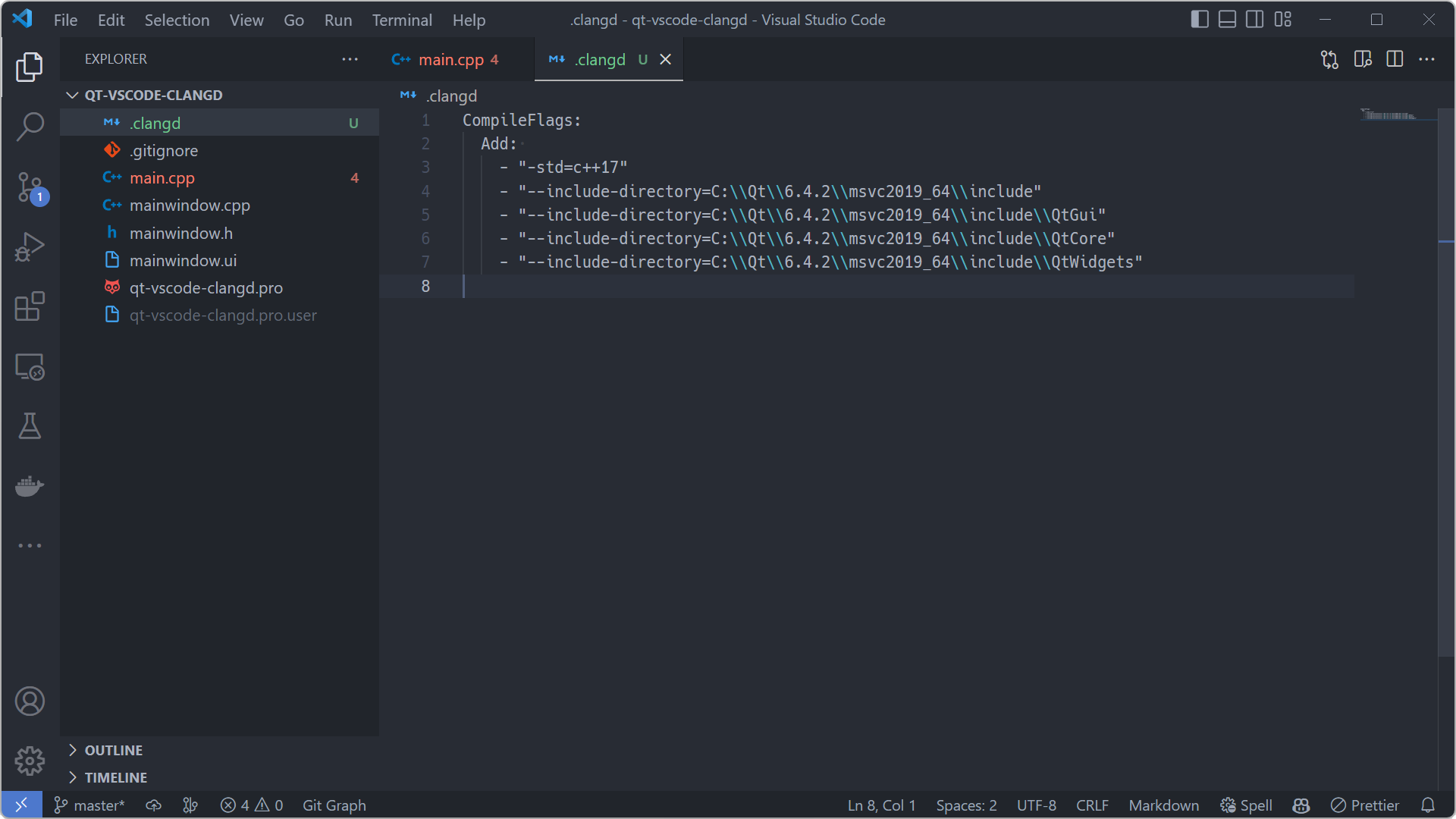This screenshot has height=819, width=1456.
Task: Open the Docker extension view
Action: [30, 486]
